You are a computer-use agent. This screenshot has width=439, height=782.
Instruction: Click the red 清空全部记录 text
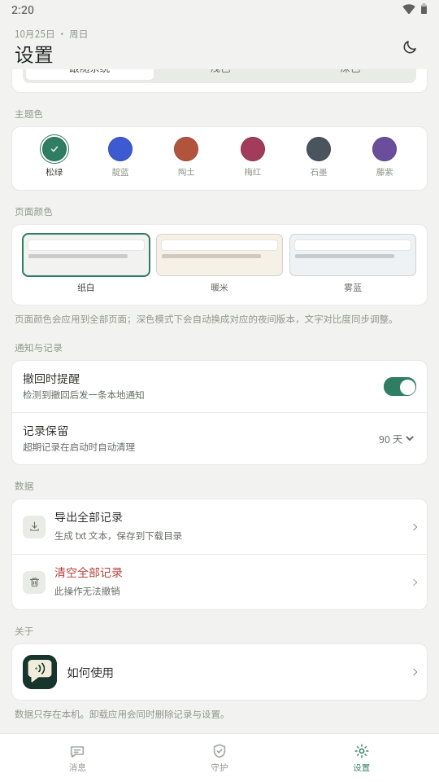pos(88,573)
